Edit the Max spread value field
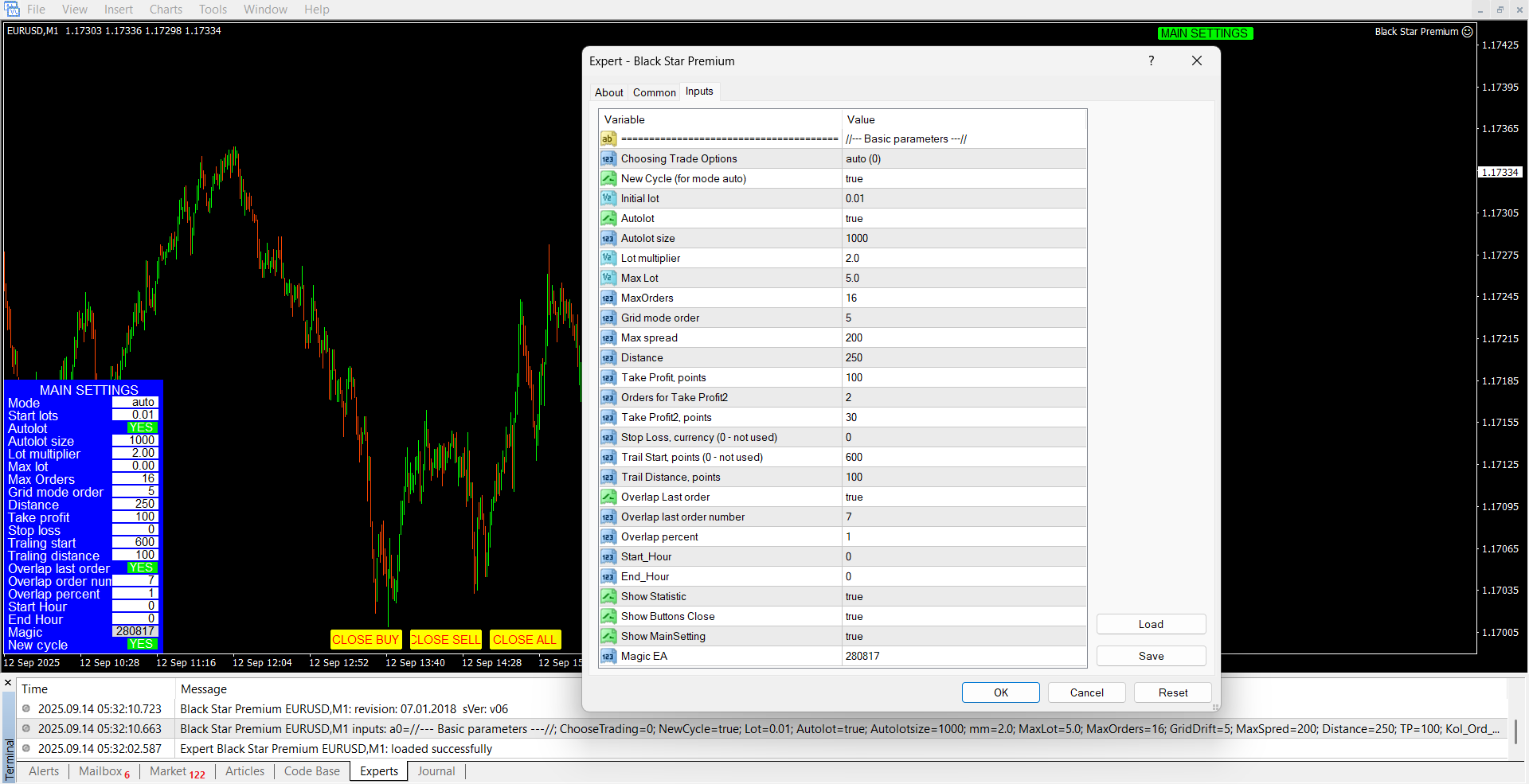 (x=964, y=338)
